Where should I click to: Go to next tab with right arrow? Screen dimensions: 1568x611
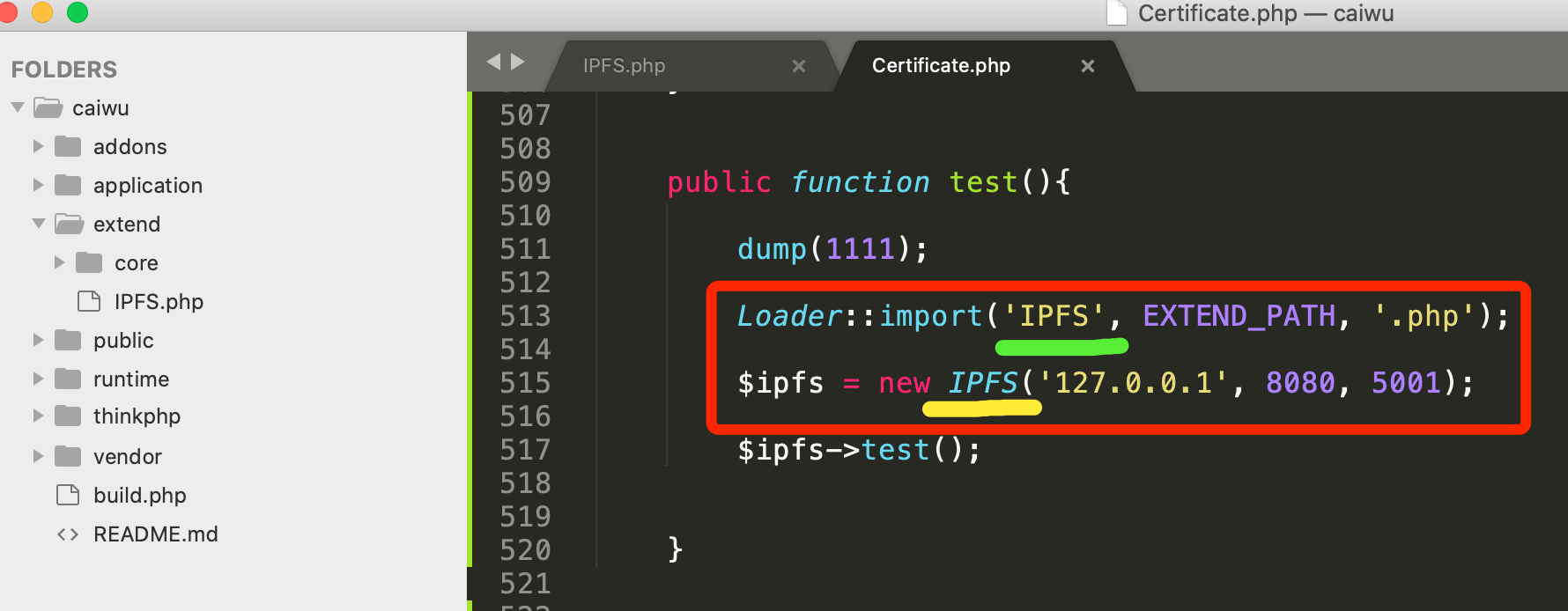pyautogui.click(x=518, y=62)
